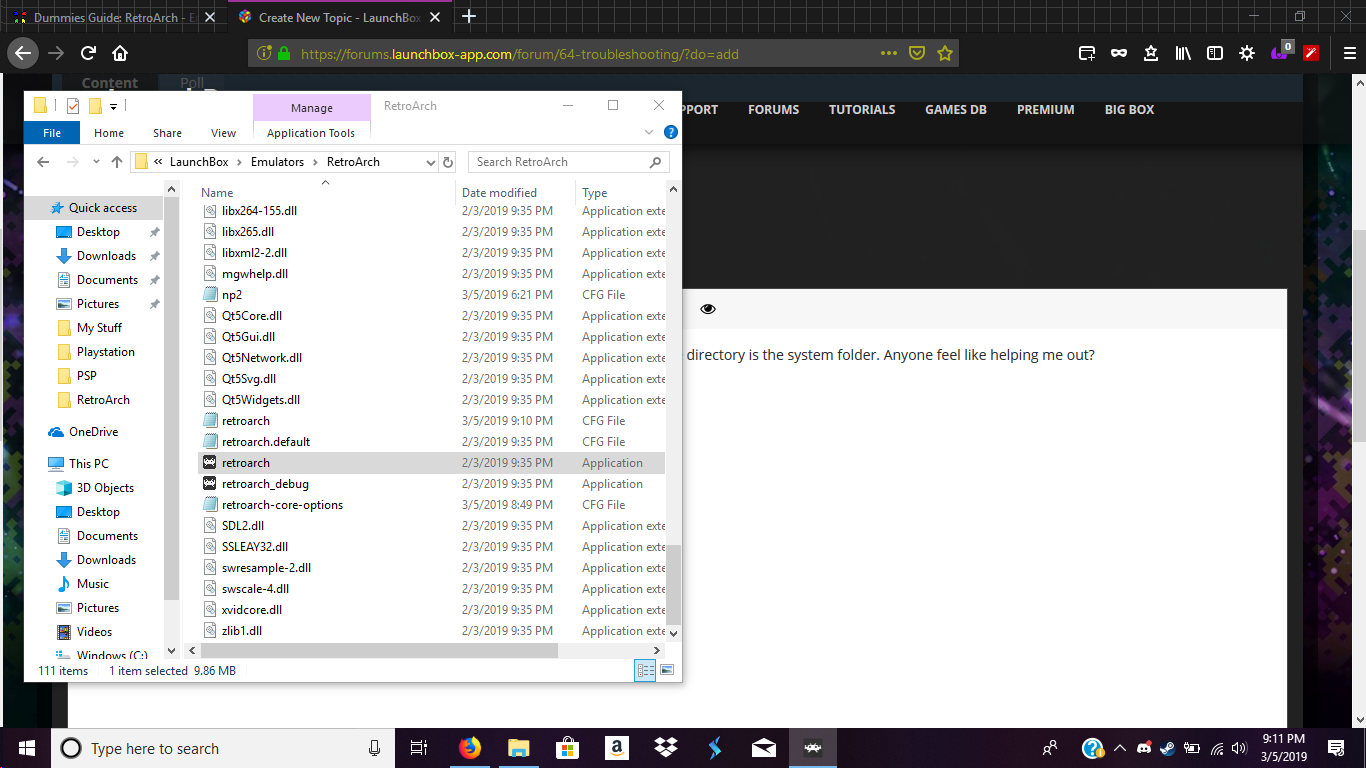Open Mail app from taskbar
The image size is (1366, 768).
(x=763, y=748)
